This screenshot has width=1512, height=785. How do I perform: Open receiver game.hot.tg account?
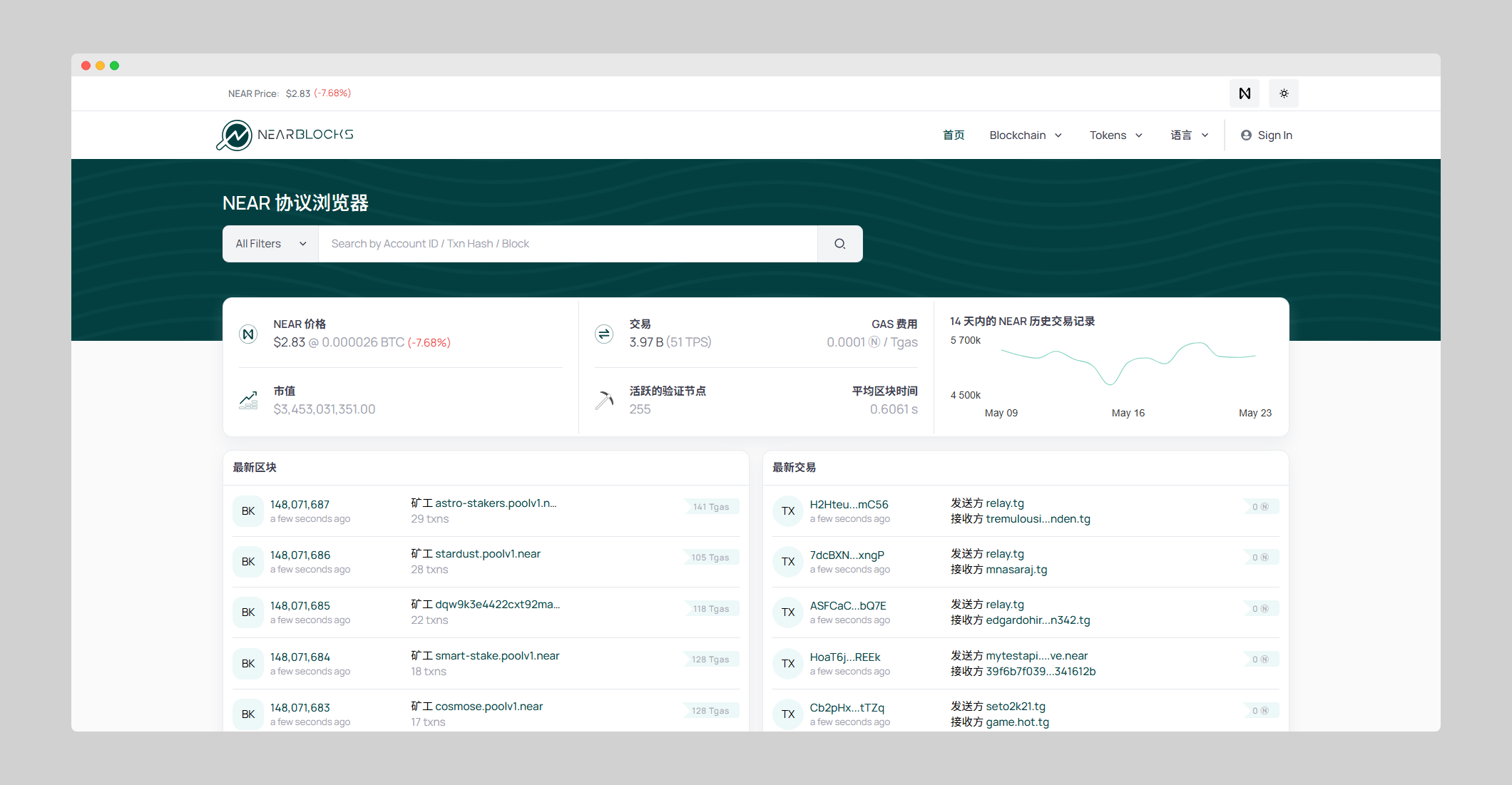1018,722
